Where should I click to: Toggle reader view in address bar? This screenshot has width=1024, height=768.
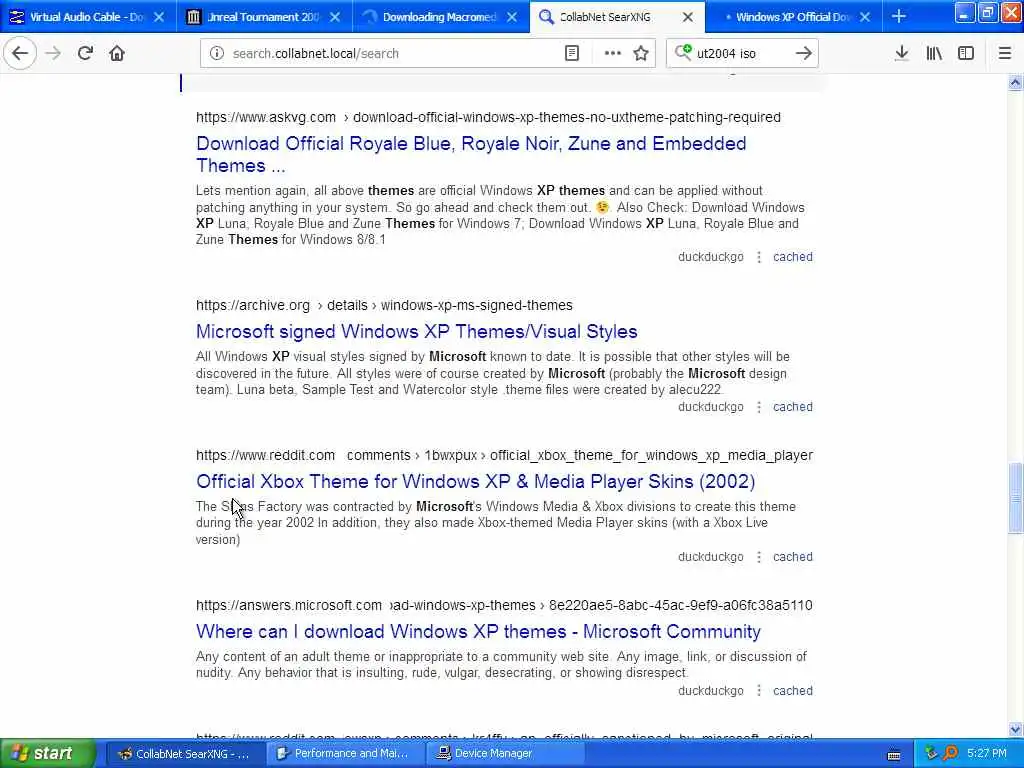point(572,53)
